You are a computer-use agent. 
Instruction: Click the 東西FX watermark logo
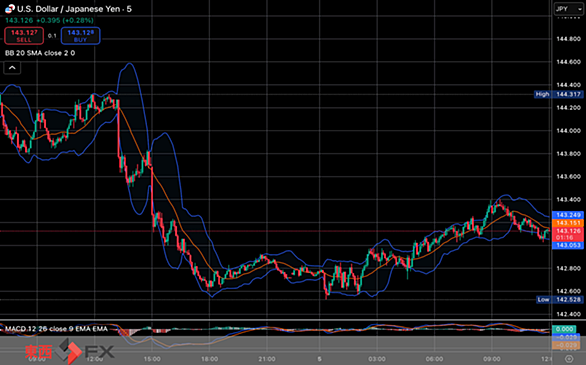70,351
